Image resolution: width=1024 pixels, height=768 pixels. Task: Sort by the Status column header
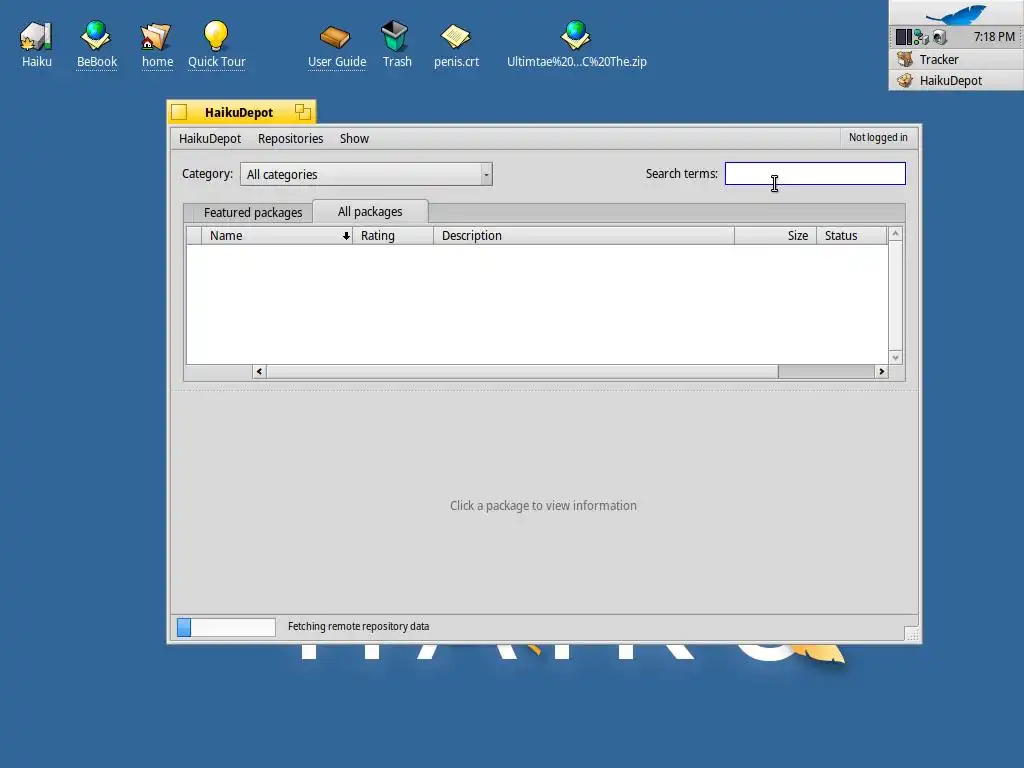click(x=852, y=236)
